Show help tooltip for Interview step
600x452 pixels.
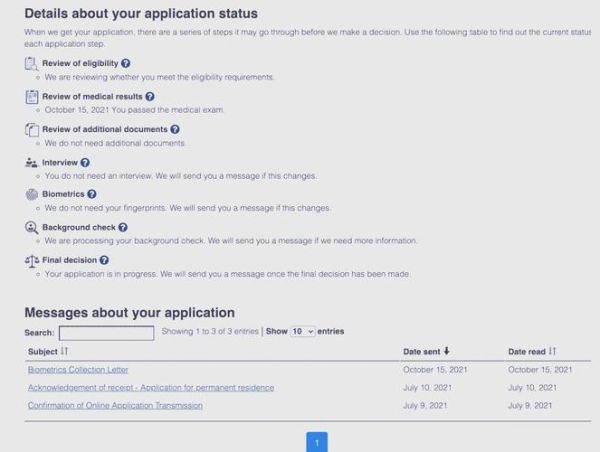(x=85, y=162)
